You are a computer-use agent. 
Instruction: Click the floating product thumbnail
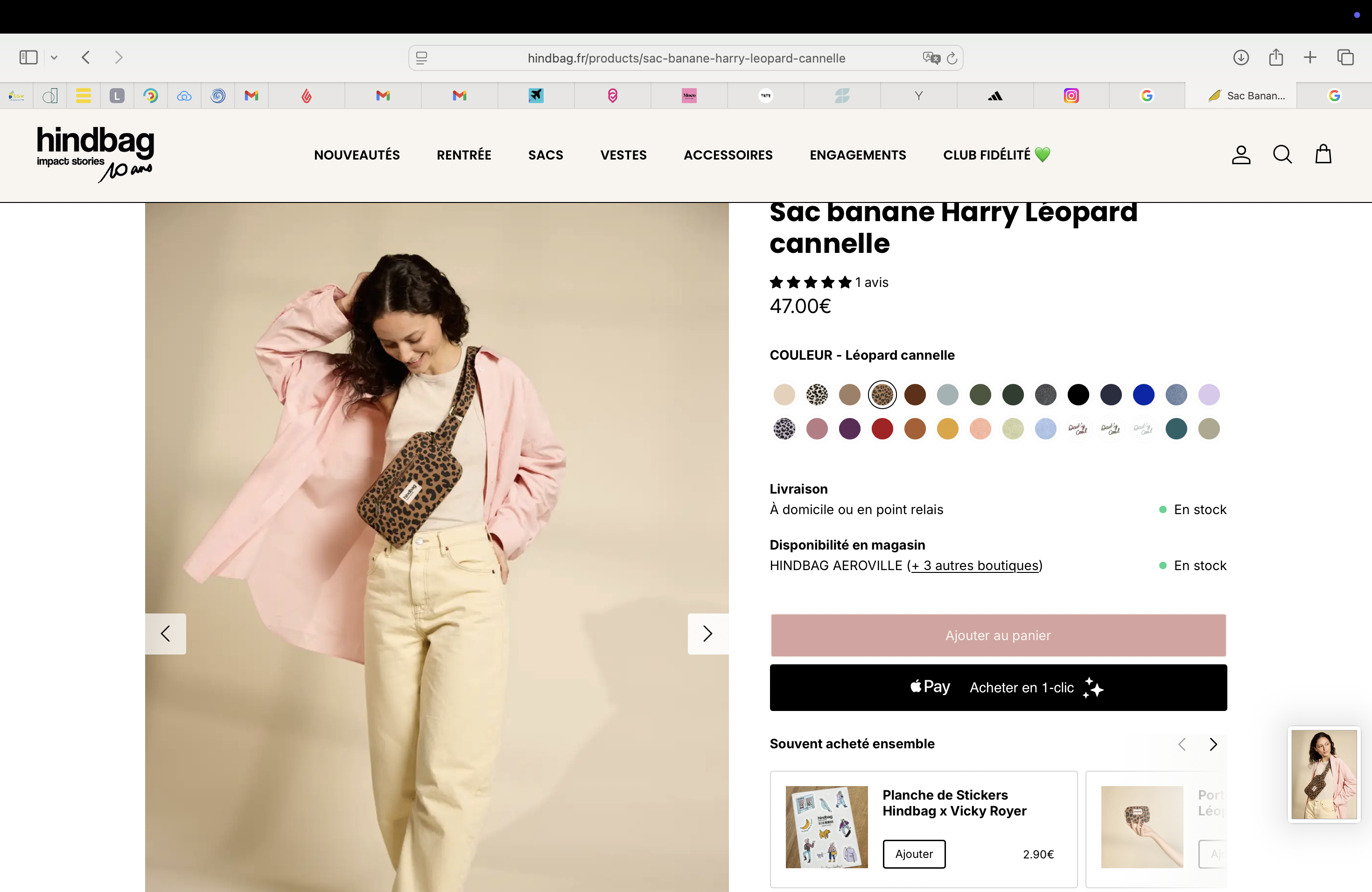1323,774
